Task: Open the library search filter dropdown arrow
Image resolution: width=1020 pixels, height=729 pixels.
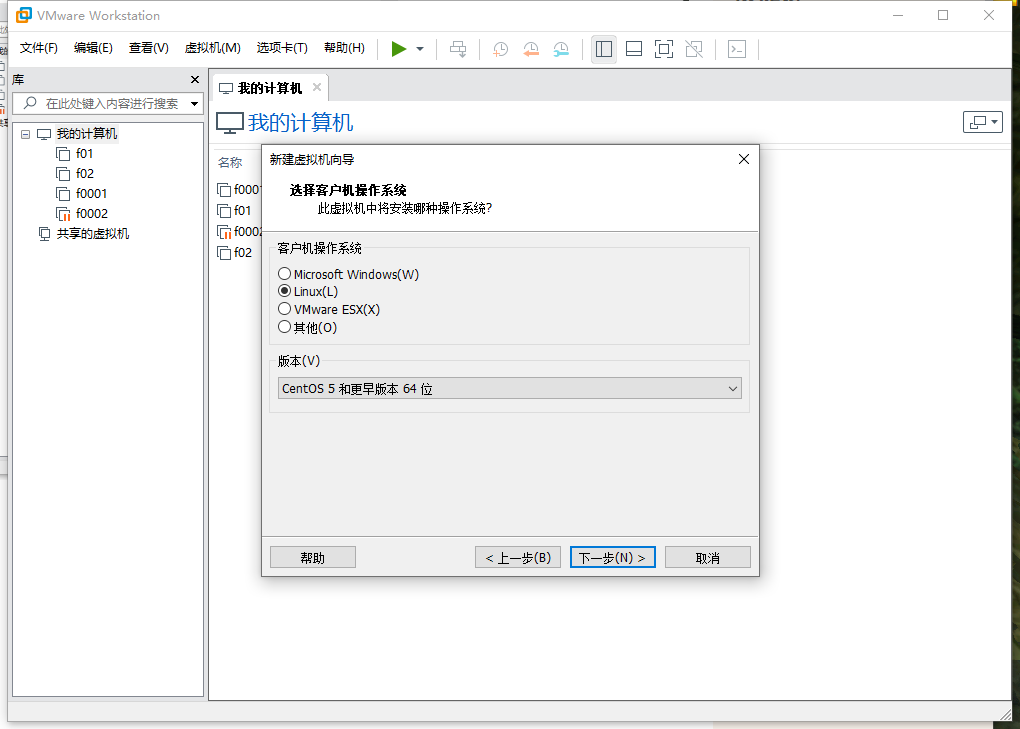Action: (x=195, y=103)
